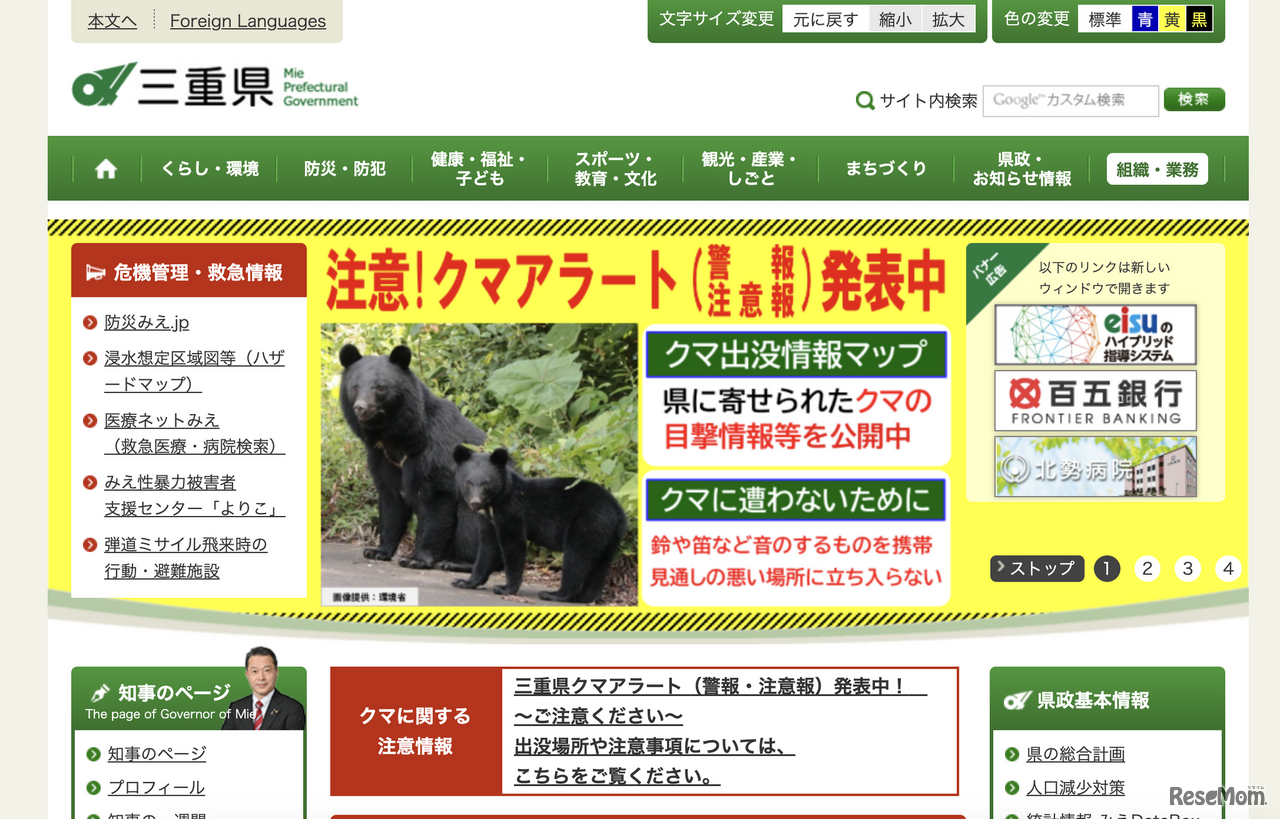Click the magnifier icon next to サイト内検索
The width and height of the screenshot is (1280, 819).
tap(864, 100)
